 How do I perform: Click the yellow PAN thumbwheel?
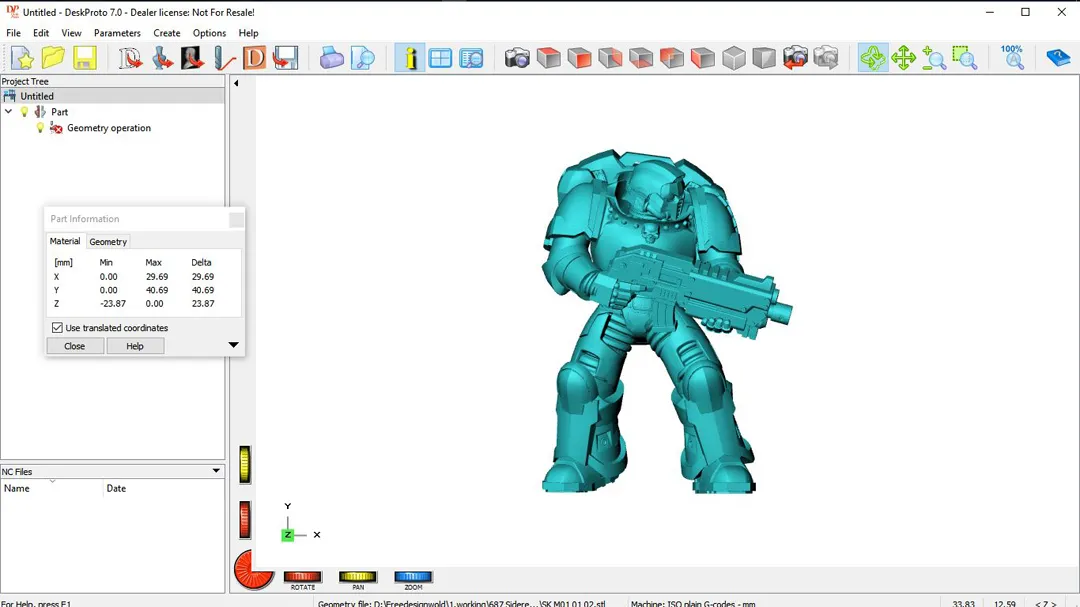(357, 577)
